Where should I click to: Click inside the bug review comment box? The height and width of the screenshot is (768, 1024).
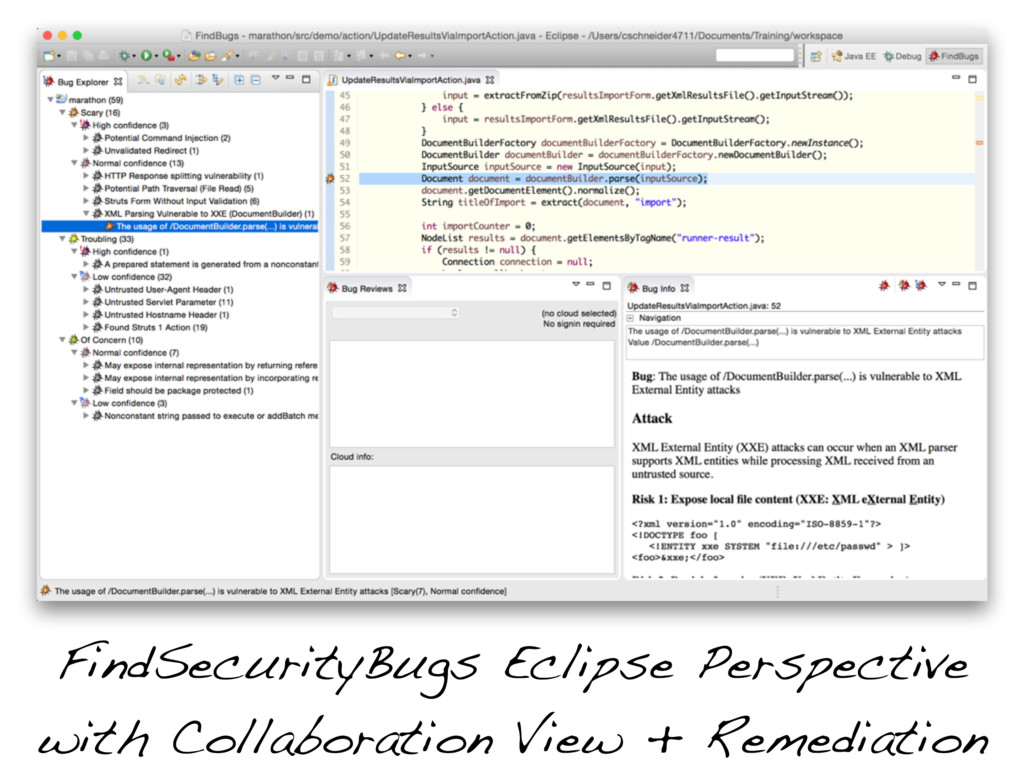coord(472,392)
